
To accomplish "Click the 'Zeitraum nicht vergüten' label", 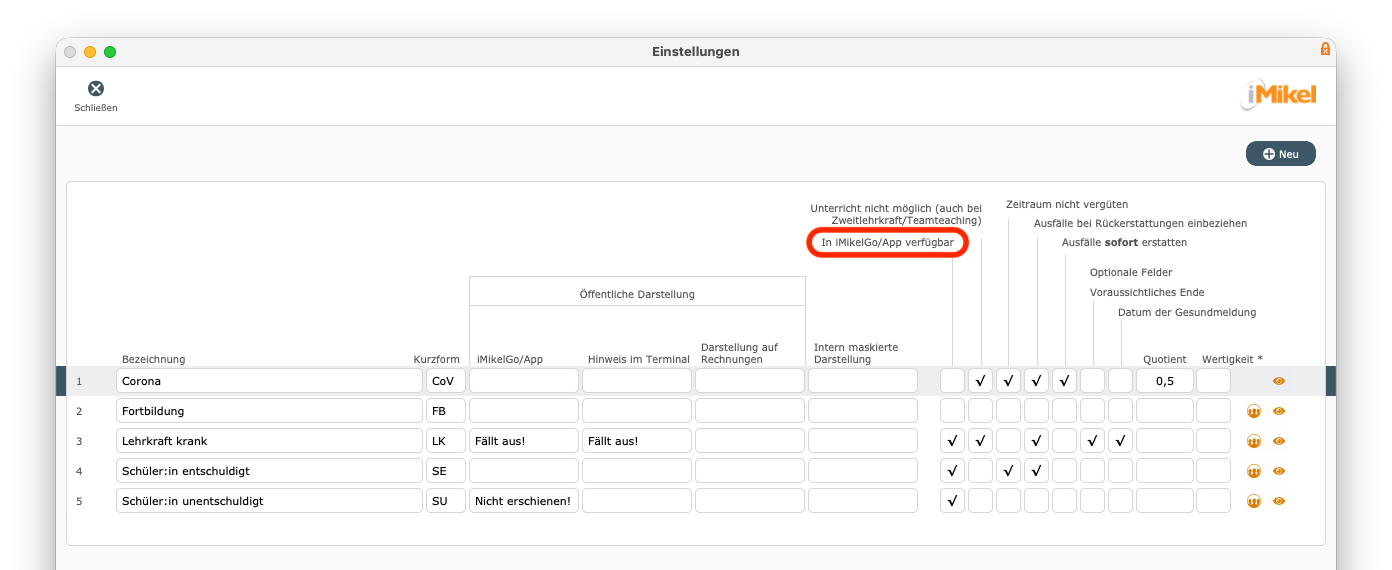I will point(1067,204).
